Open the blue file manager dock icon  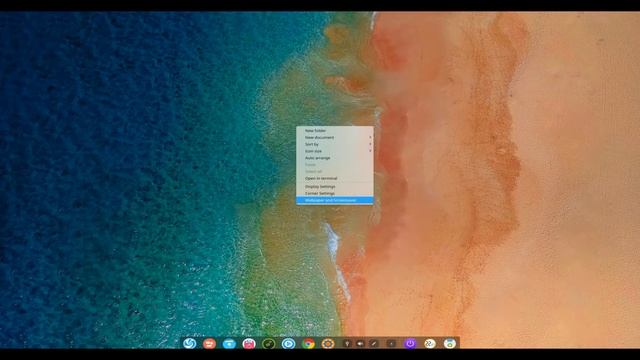point(229,344)
